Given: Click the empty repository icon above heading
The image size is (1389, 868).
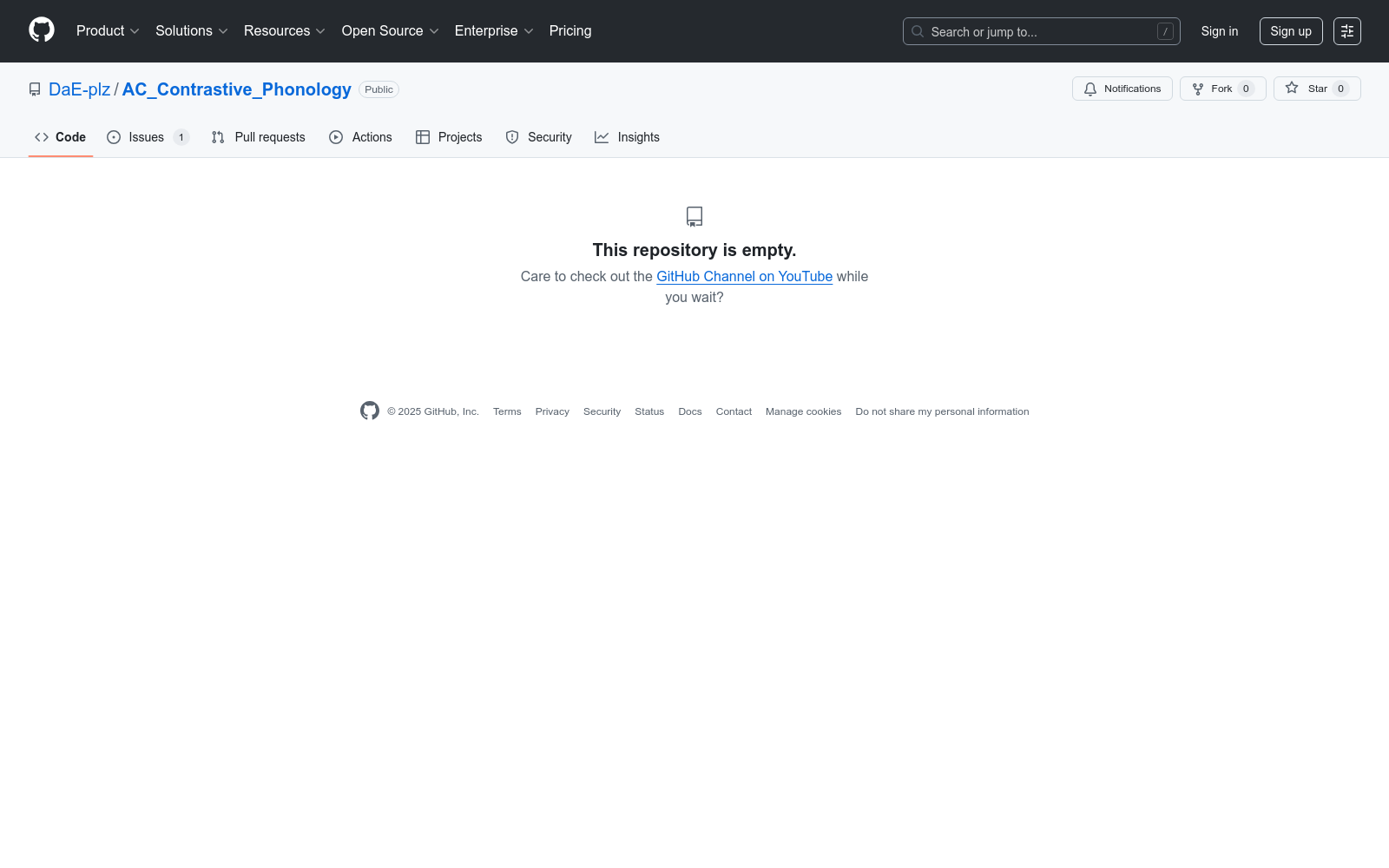Looking at the screenshot, I should 694,216.
